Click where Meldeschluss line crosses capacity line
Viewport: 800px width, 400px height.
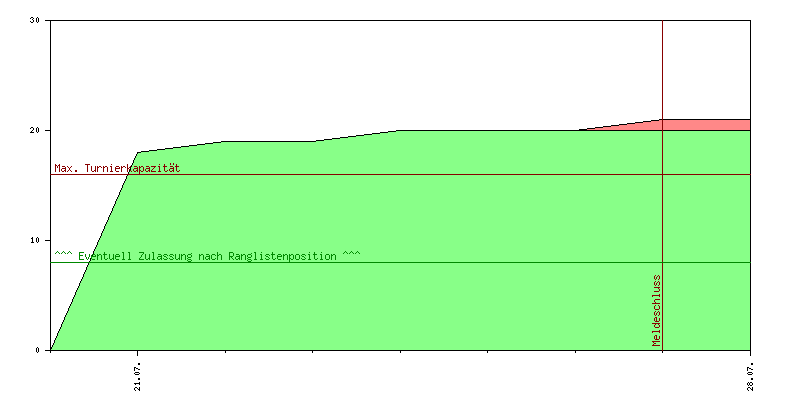(x=662, y=174)
